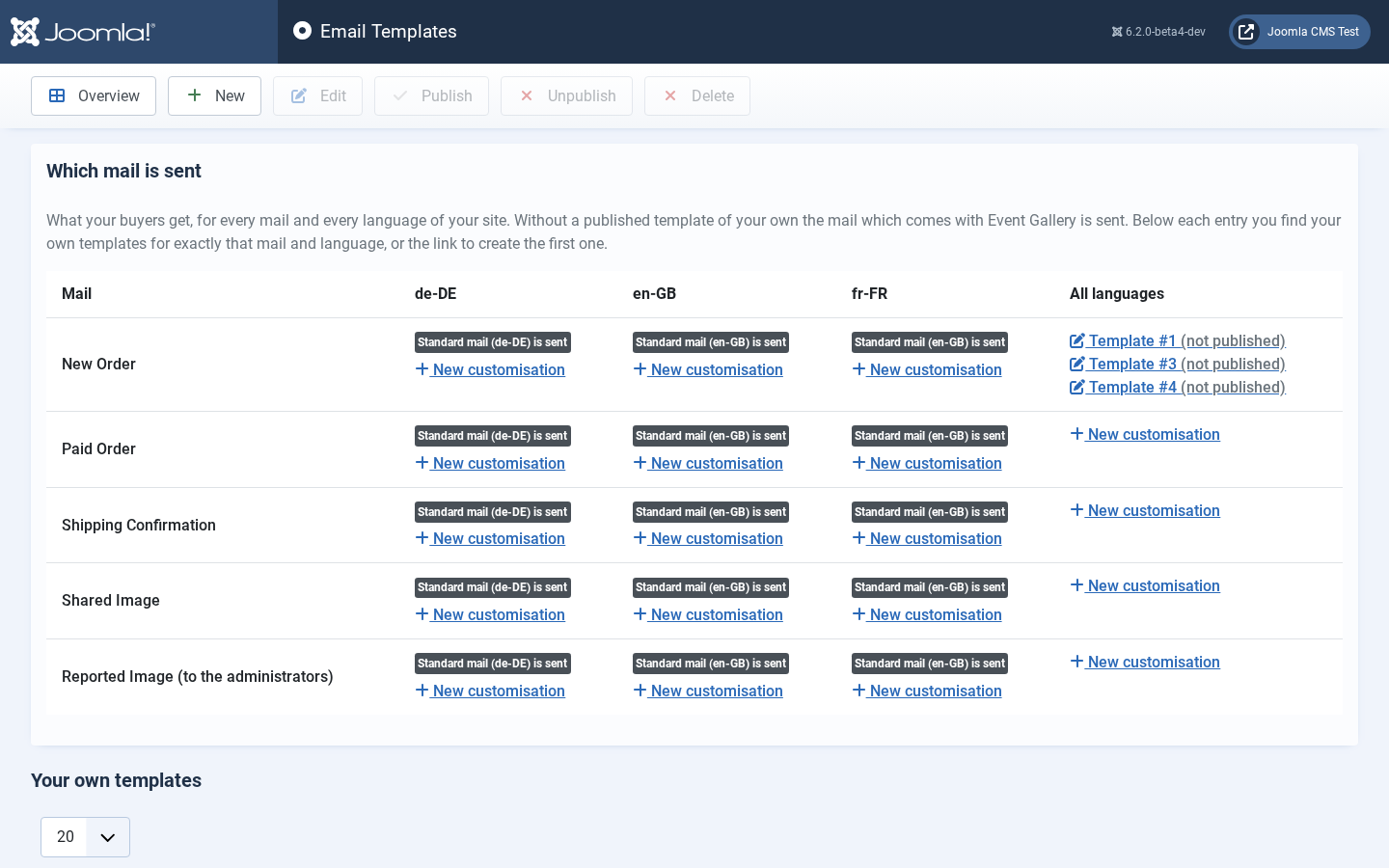The width and height of the screenshot is (1389, 868).
Task: Click the Reported Image row label
Action: click(x=198, y=677)
